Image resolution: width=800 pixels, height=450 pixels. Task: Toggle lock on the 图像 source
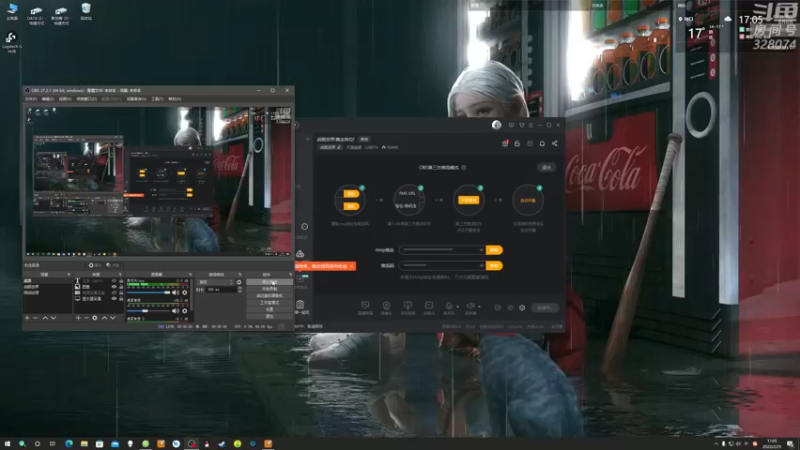(x=121, y=287)
